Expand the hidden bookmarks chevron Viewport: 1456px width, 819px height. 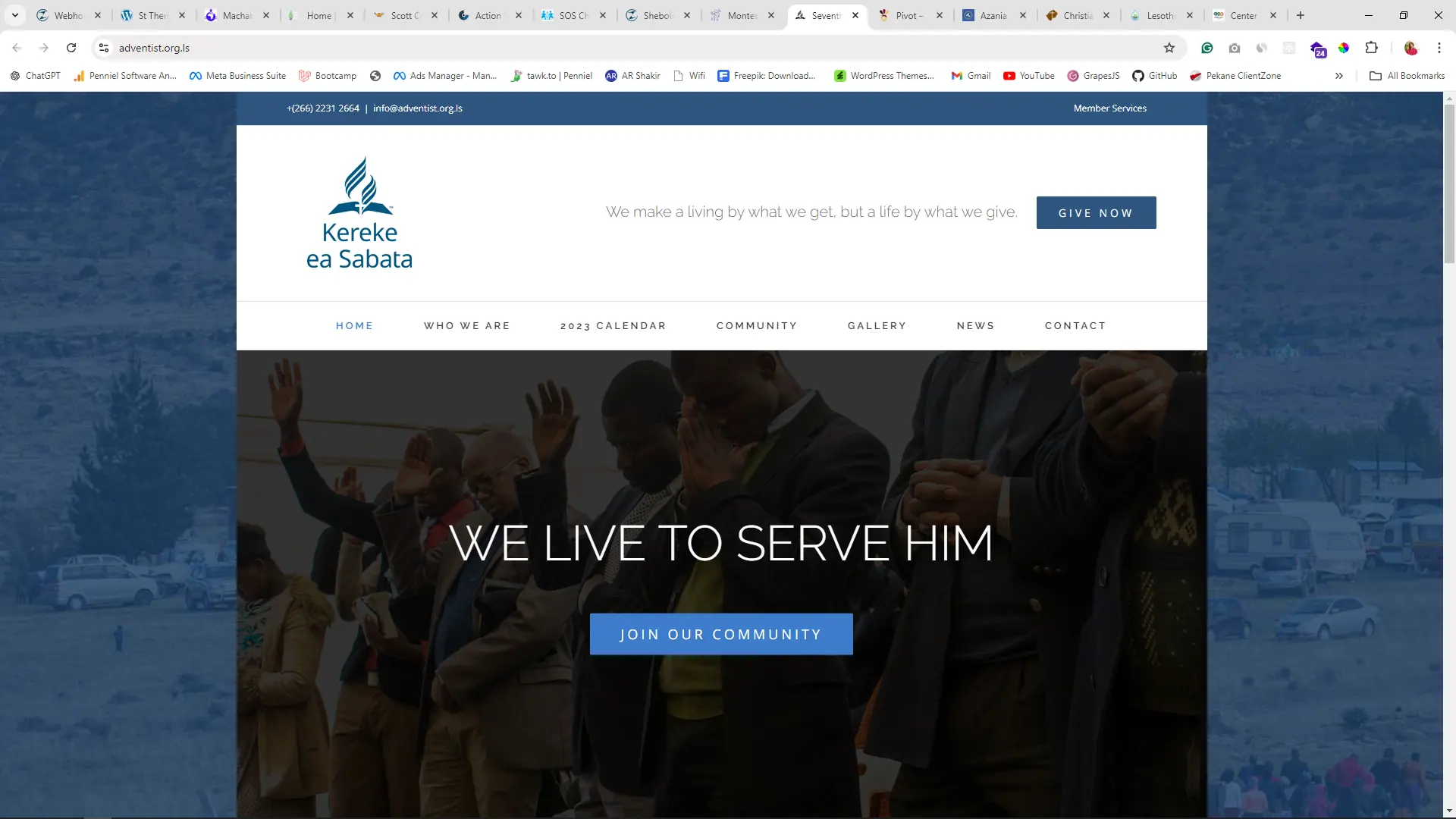coord(1339,76)
